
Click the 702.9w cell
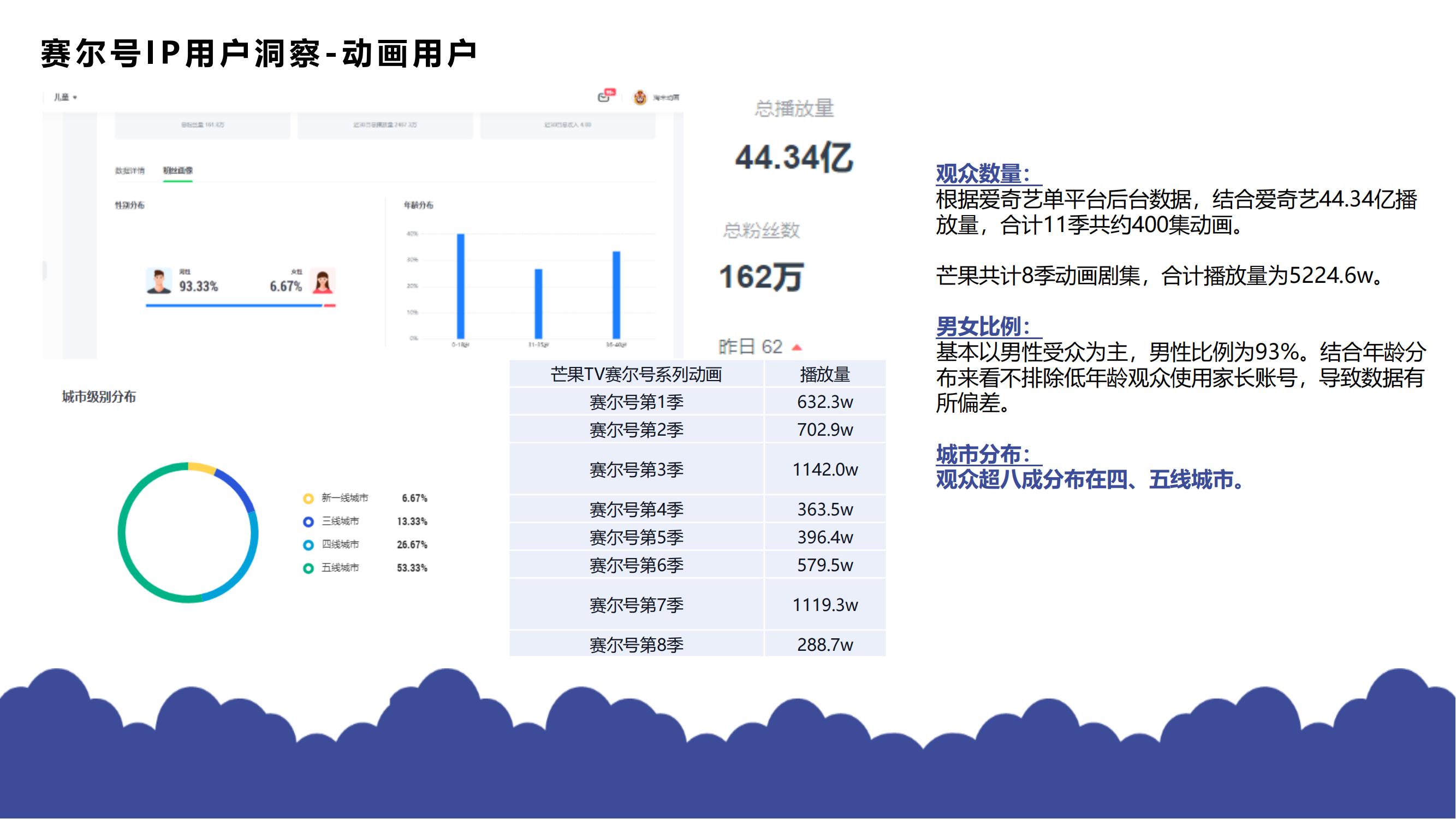[825, 430]
